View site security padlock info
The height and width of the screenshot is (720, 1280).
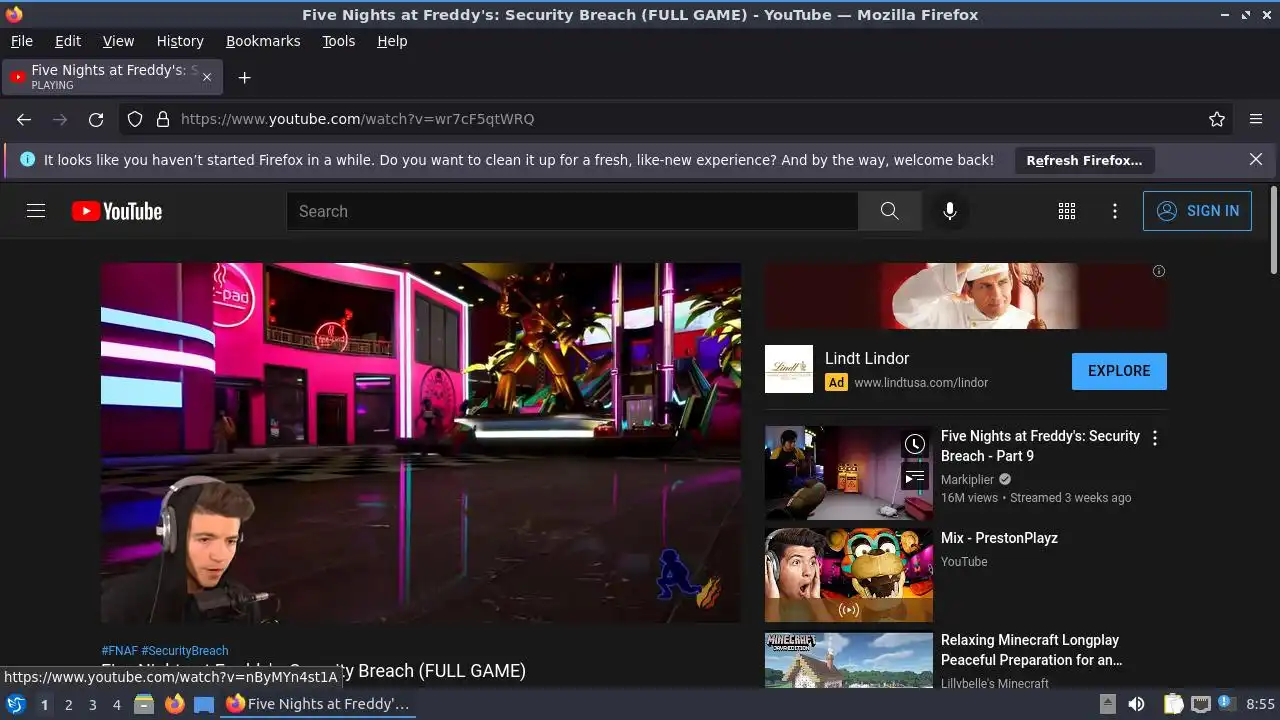[163, 119]
